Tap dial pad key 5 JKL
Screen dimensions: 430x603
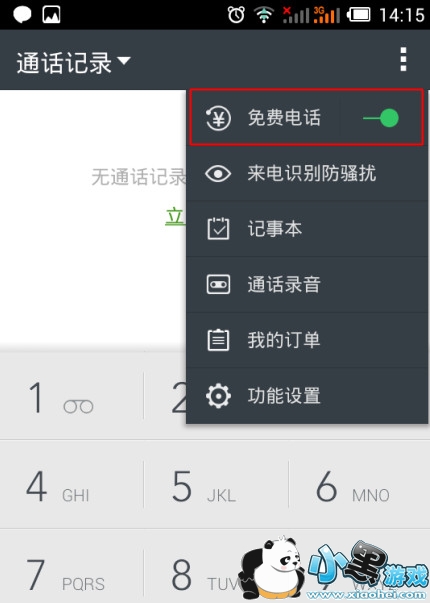[215, 485]
